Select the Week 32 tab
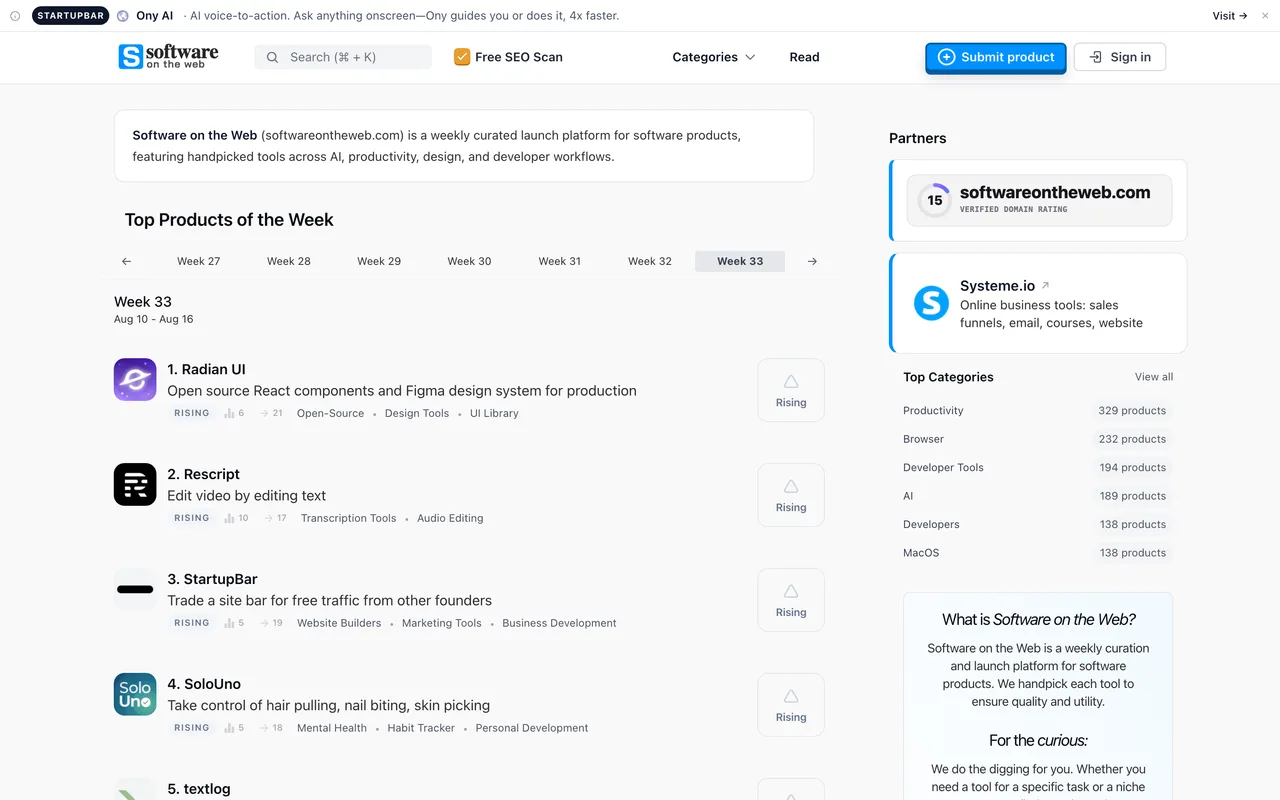 pos(650,261)
